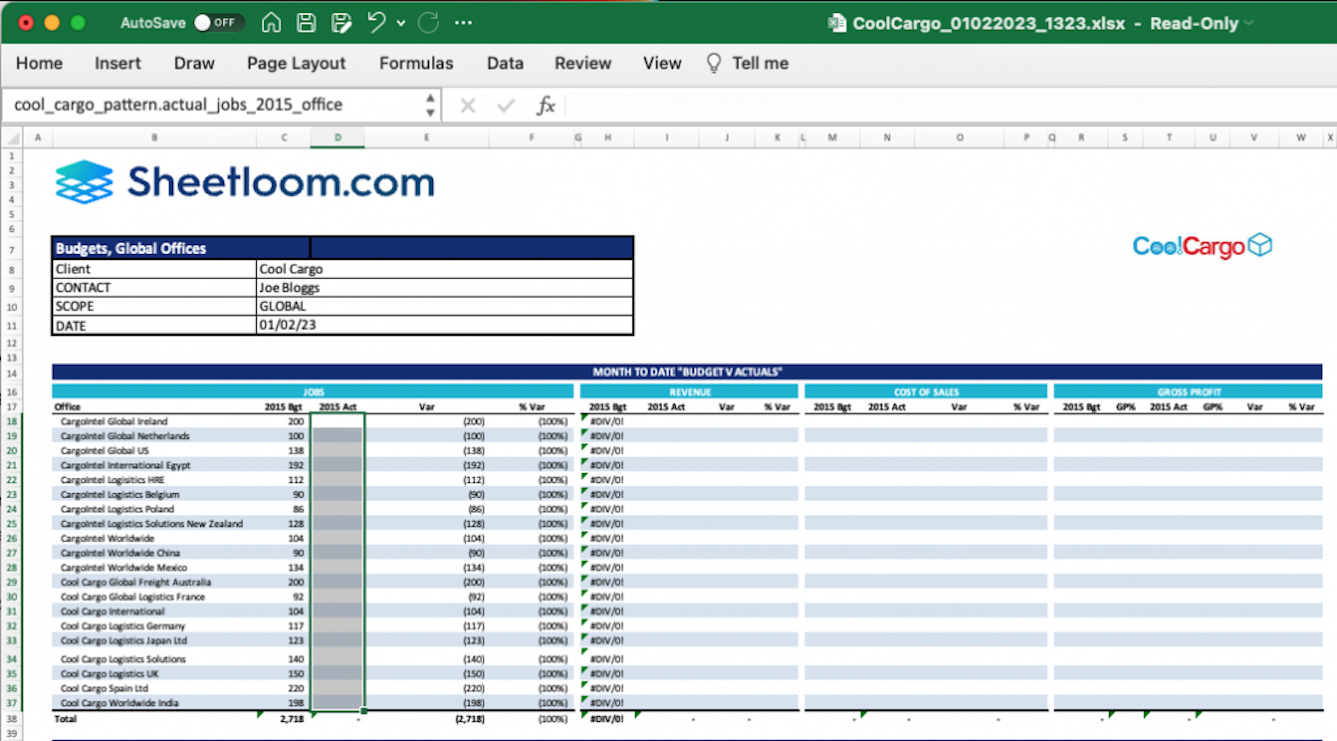The height and width of the screenshot is (741, 1337).
Task: Switch to the Page Layout tab
Action: (x=296, y=63)
